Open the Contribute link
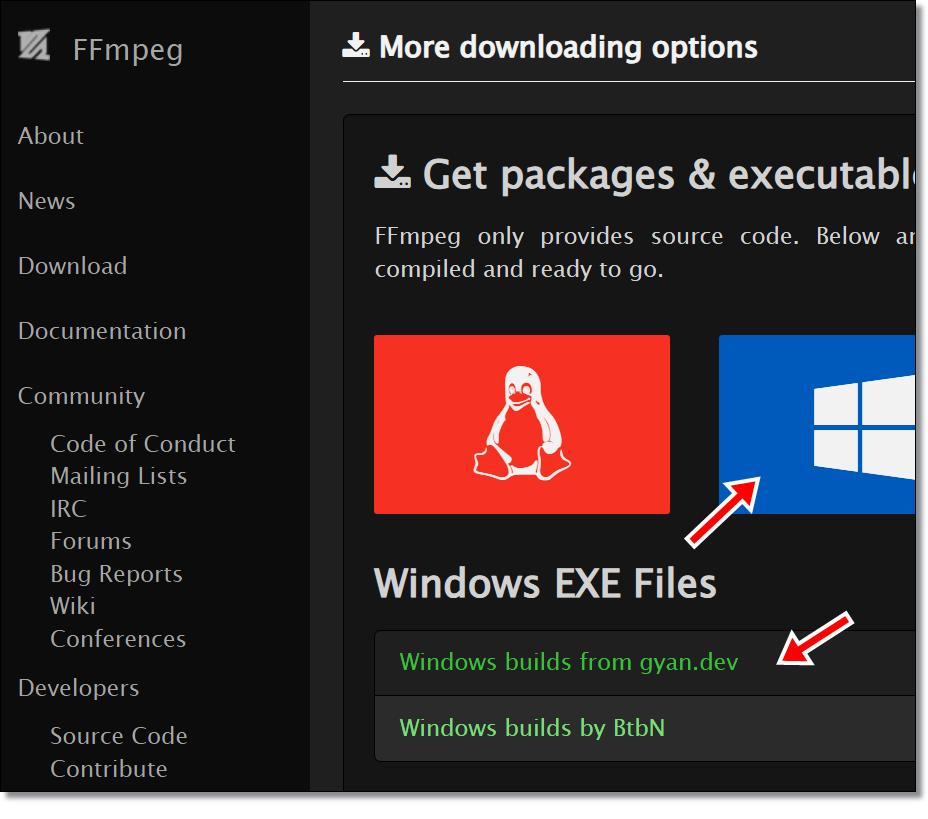The image size is (928, 819). pos(109,769)
